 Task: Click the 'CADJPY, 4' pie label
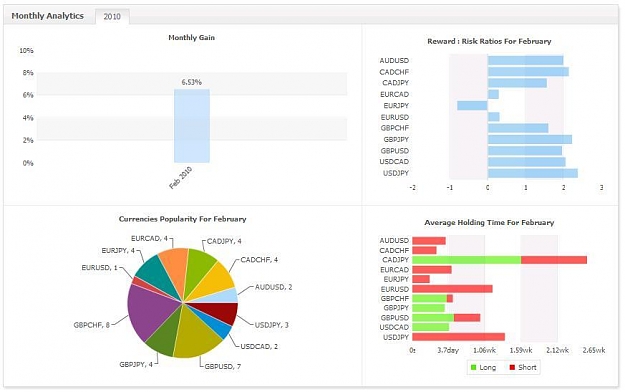[x=224, y=241]
